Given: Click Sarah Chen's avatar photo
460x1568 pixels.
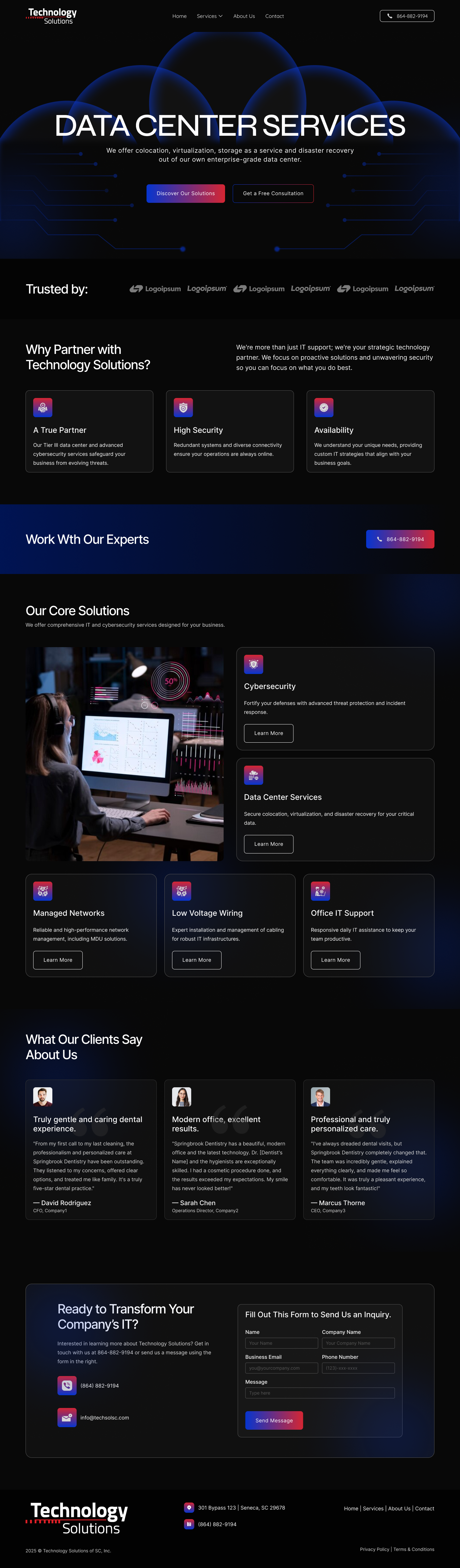Looking at the screenshot, I should (x=181, y=1097).
